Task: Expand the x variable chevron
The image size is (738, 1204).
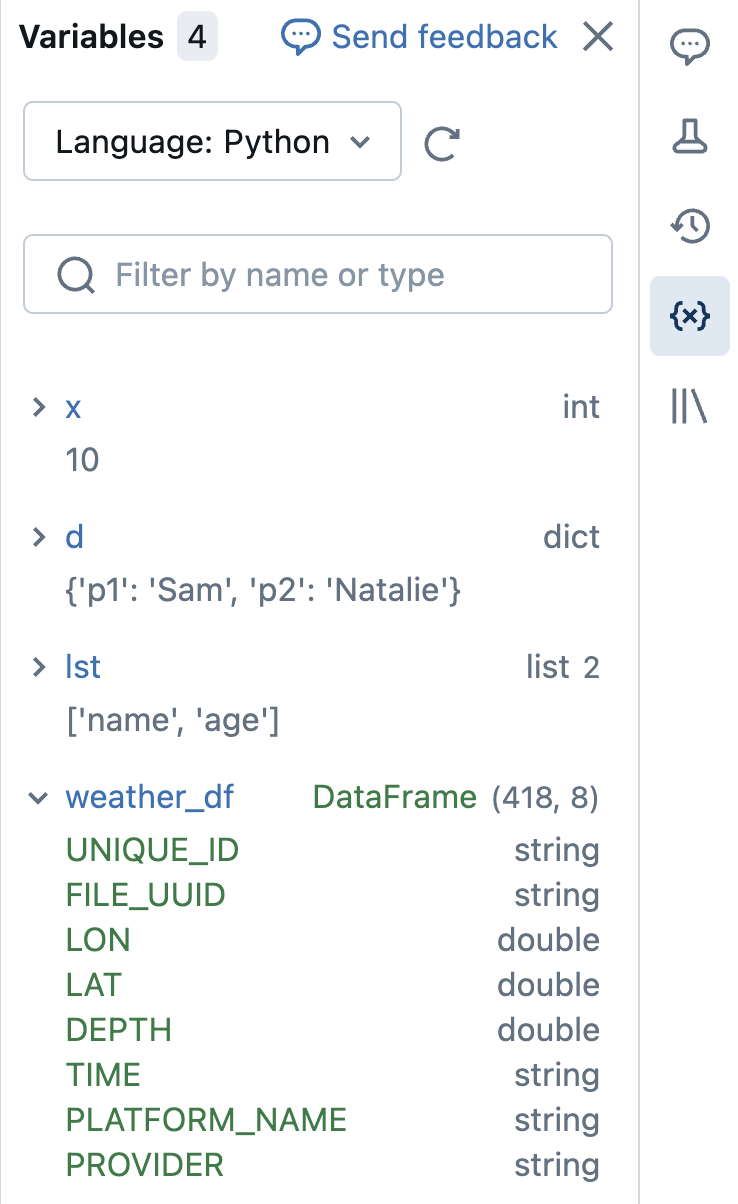Action: (39, 407)
